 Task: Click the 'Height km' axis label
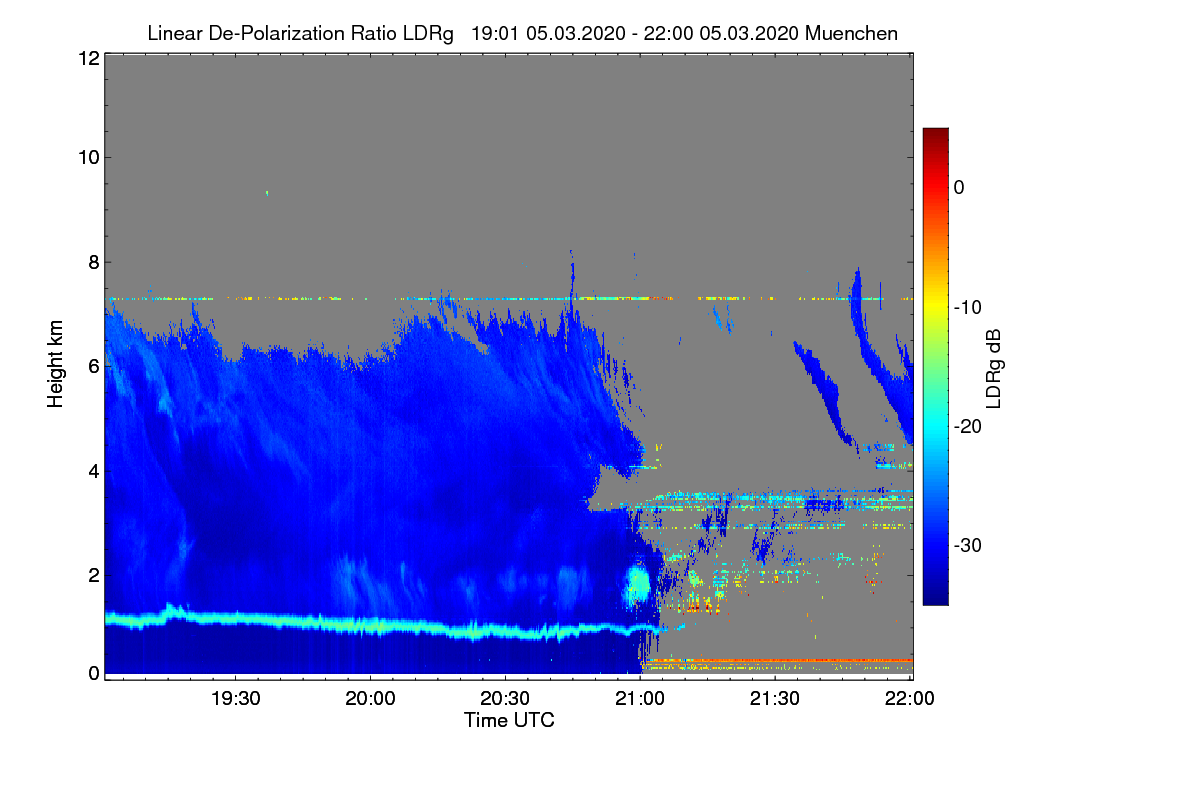(x=55, y=365)
